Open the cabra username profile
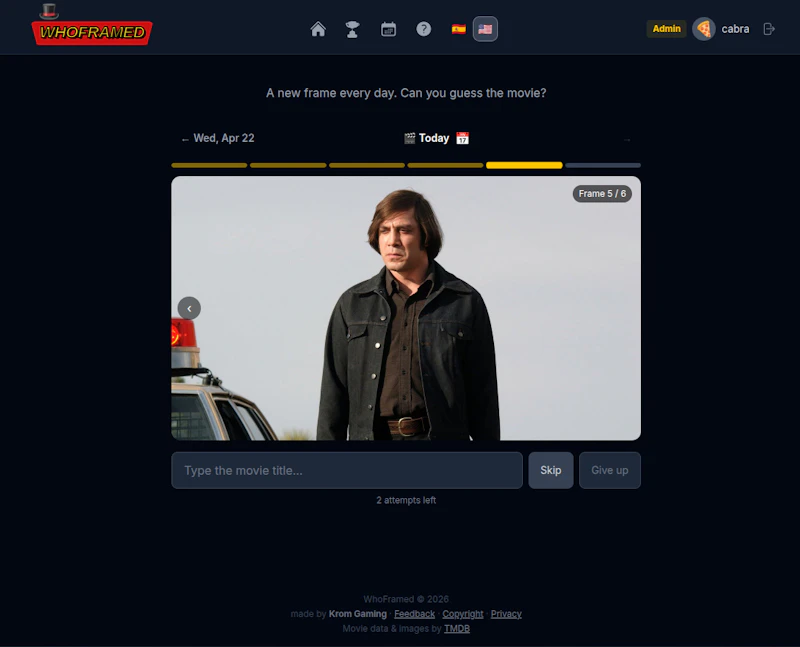The image size is (800, 647). point(735,29)
